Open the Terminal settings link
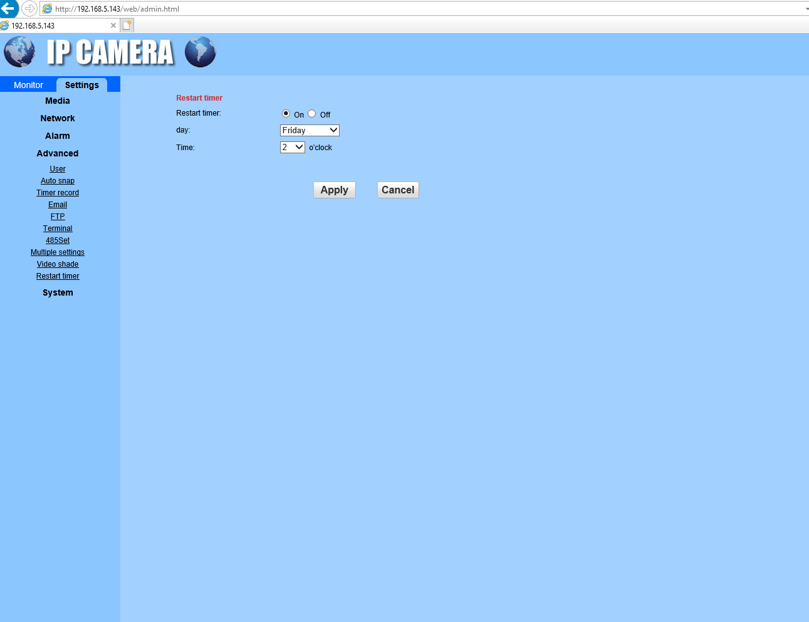809x622 pixels. tap(57, 228)
